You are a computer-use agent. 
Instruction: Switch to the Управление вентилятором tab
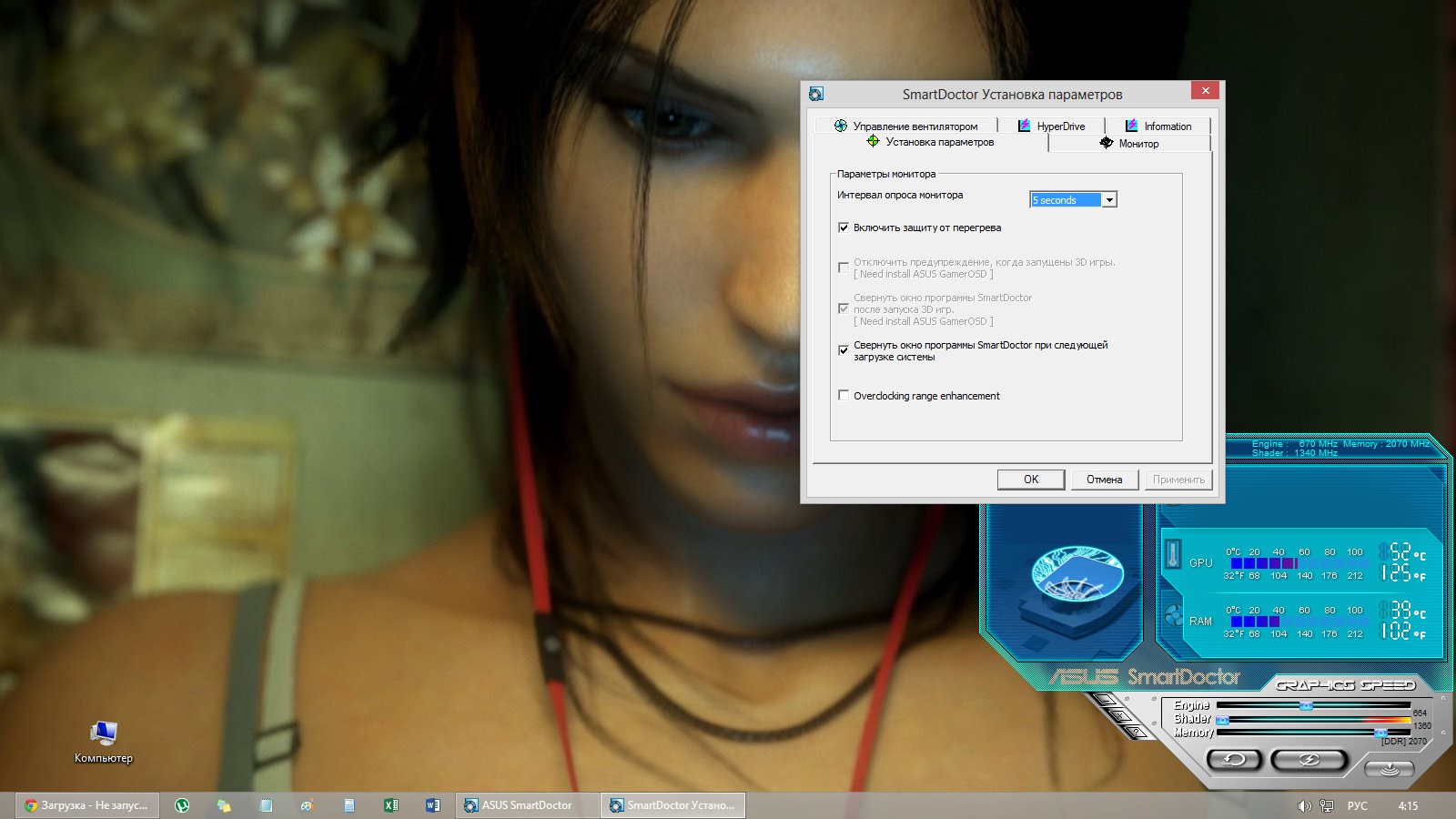click(x=905, y=126)
